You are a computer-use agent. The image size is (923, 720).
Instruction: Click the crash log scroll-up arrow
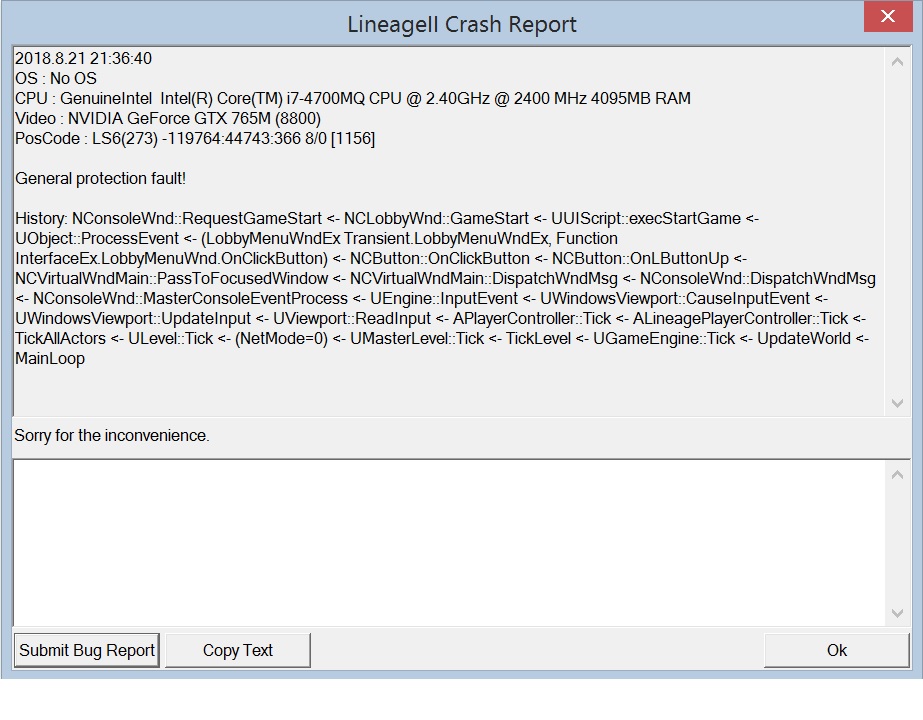tap(897, 61)
